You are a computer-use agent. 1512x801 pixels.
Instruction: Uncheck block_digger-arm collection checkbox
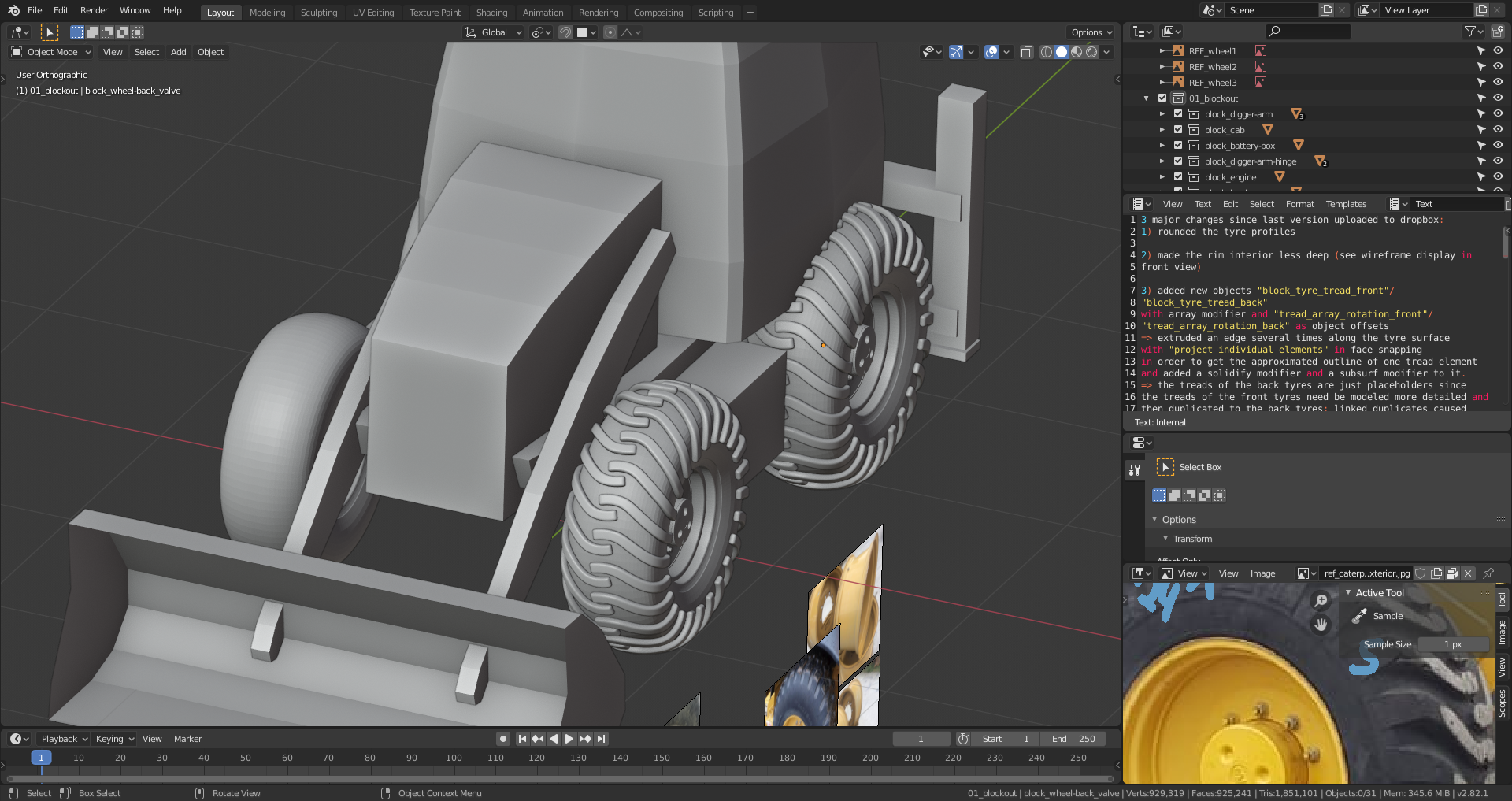(x=1178, y=113)
